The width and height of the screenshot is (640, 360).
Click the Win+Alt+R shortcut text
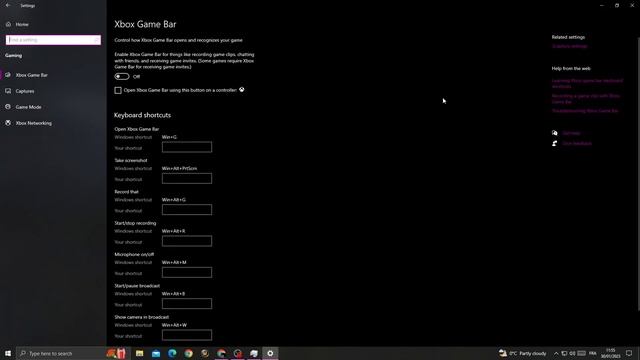[x=173, y=231]
